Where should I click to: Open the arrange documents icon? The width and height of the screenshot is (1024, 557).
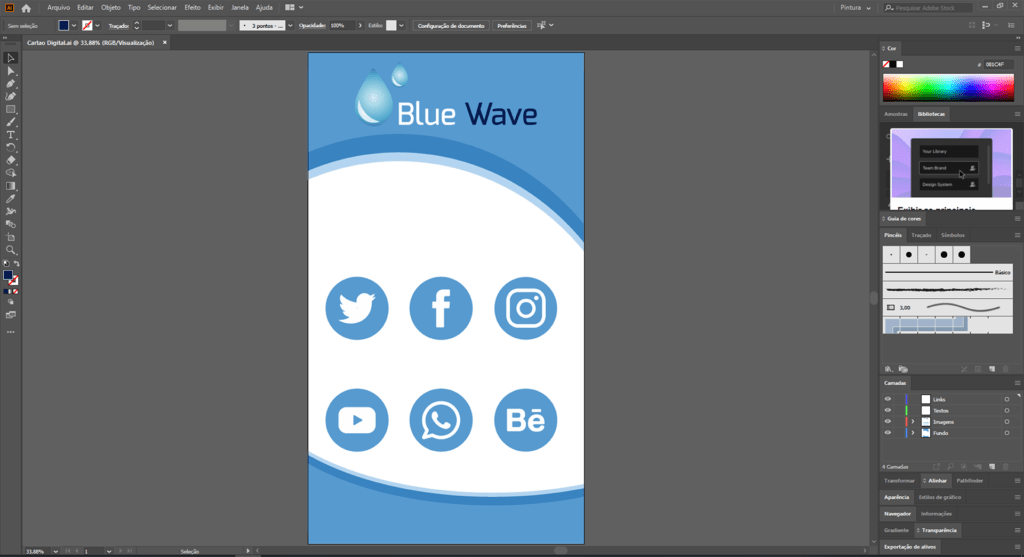(x=294, y=8)
